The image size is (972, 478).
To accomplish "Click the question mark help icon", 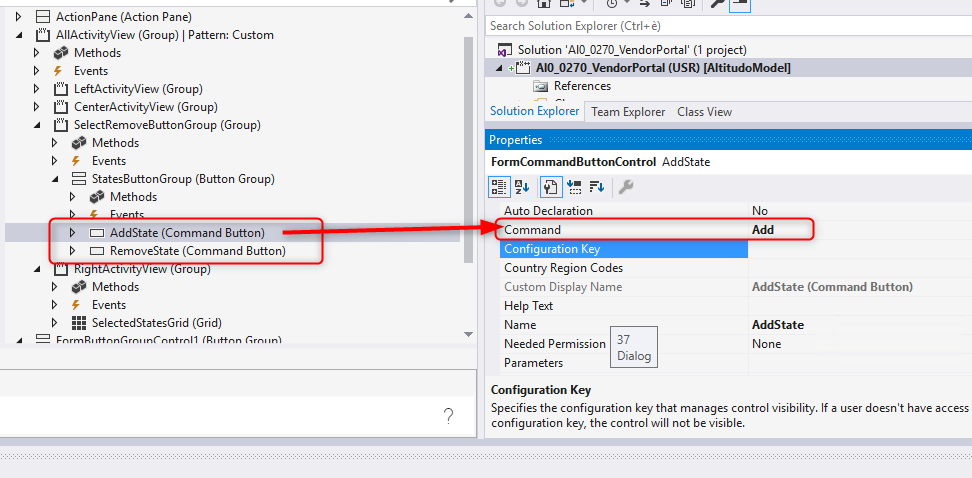I will pos(450,416).
